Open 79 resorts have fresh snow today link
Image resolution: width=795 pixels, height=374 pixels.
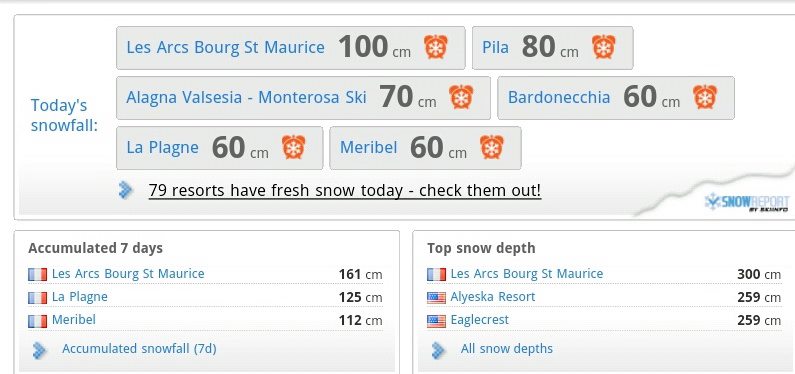pos(345,191)
